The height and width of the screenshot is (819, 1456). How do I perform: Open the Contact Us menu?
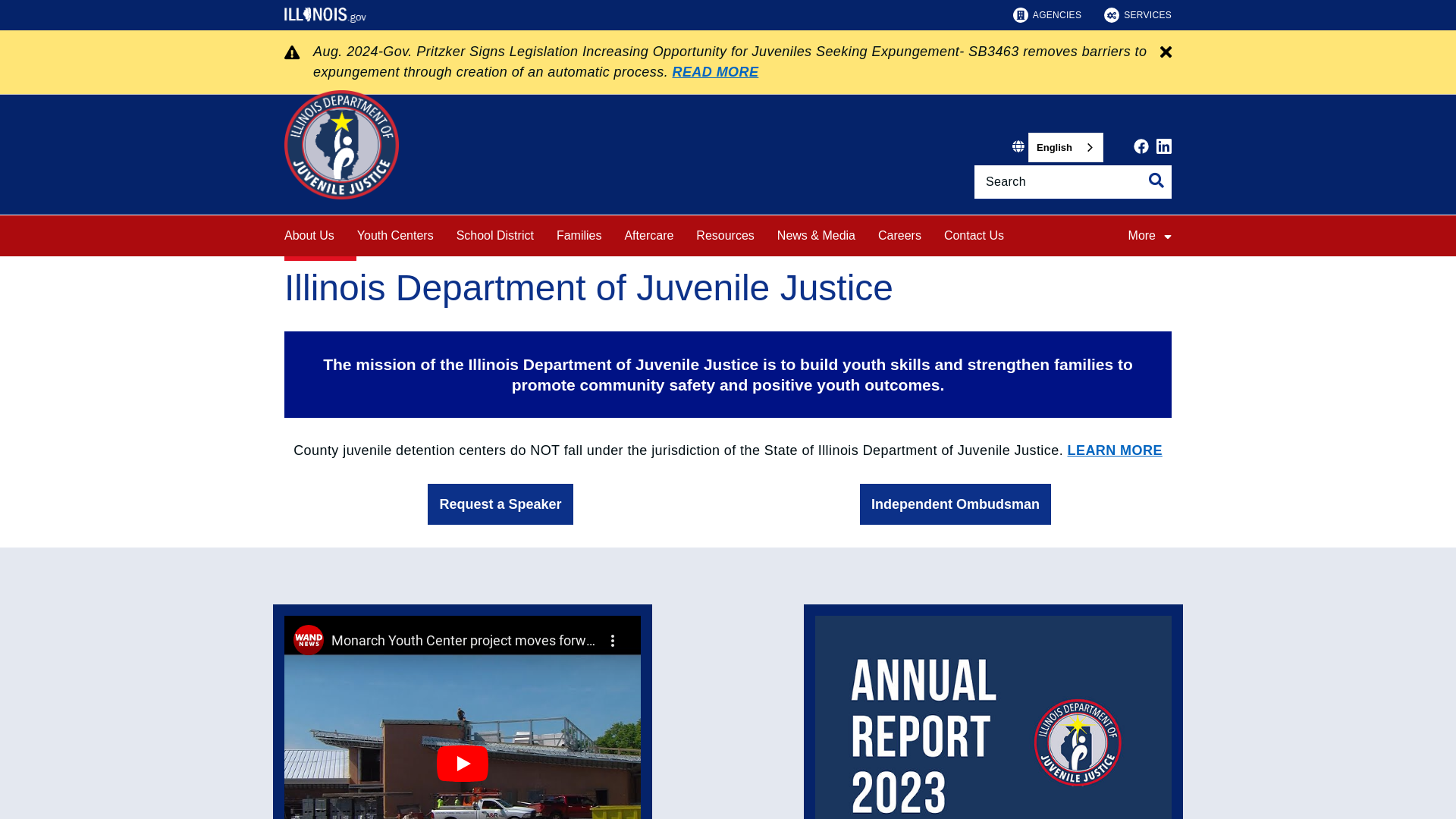point(974,236)
